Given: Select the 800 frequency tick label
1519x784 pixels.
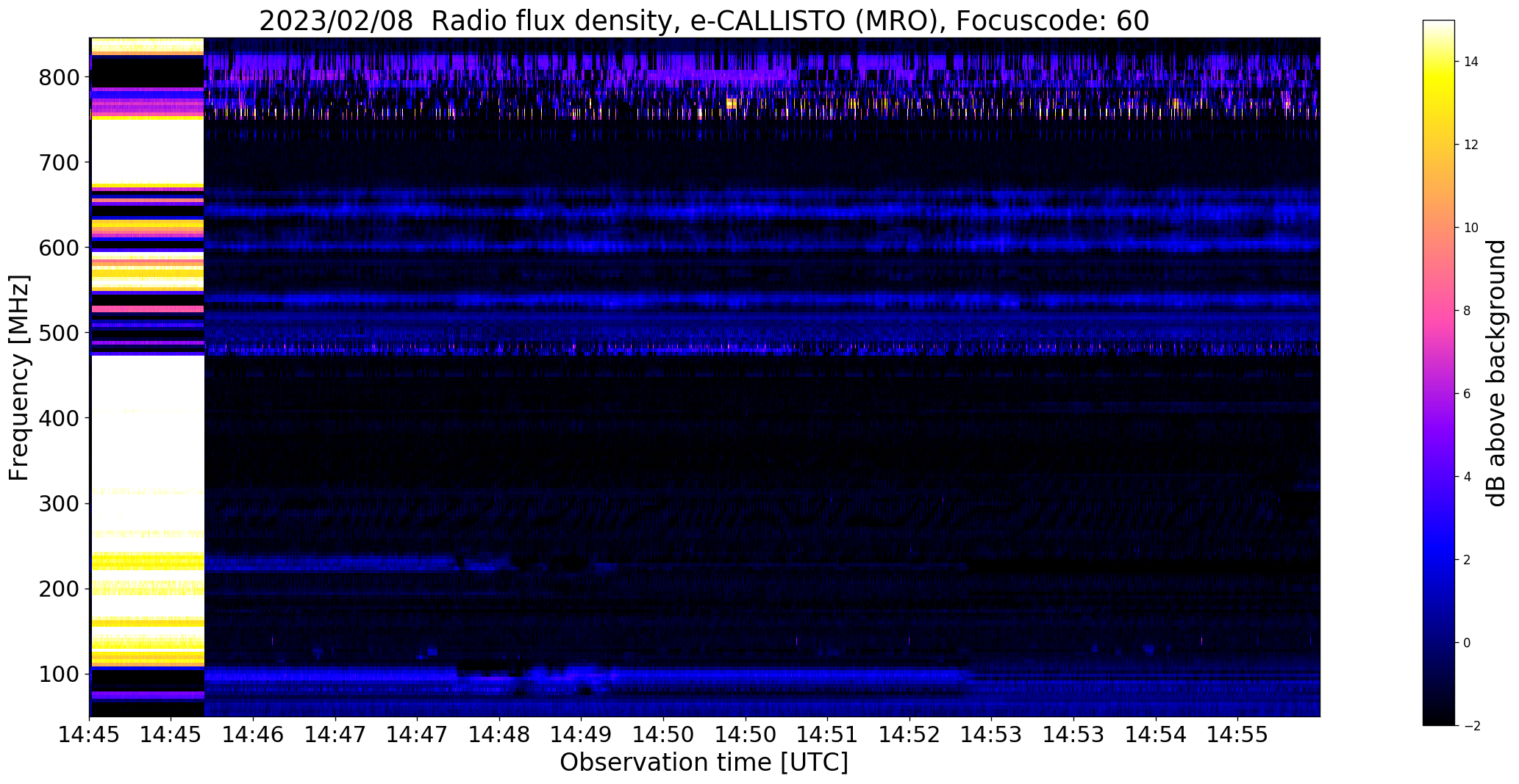Looking at the screenshot, I should point(59,77).
